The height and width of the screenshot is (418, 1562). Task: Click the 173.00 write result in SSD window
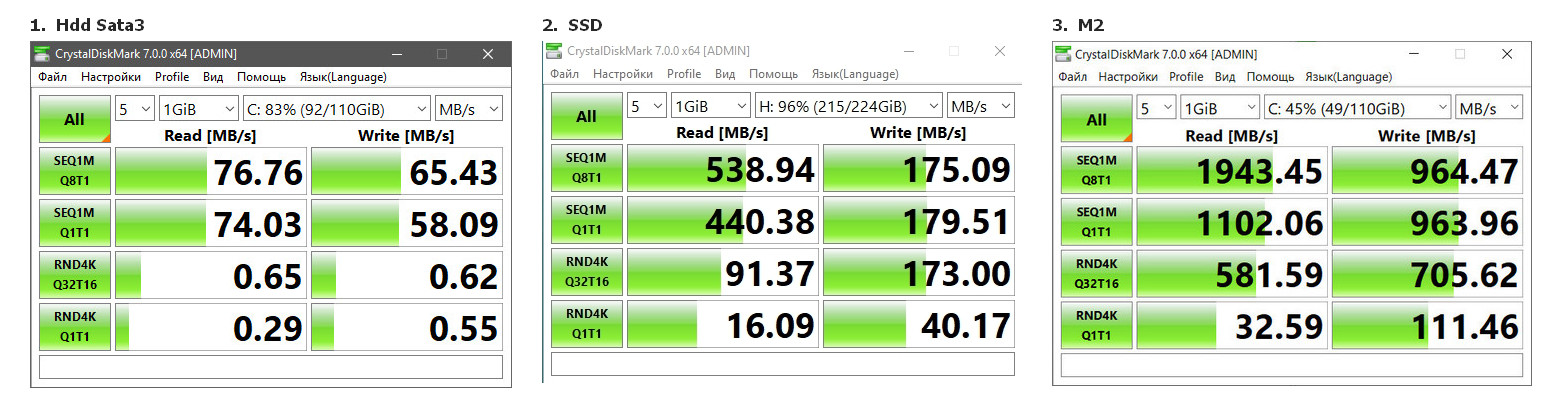[919, 272]
